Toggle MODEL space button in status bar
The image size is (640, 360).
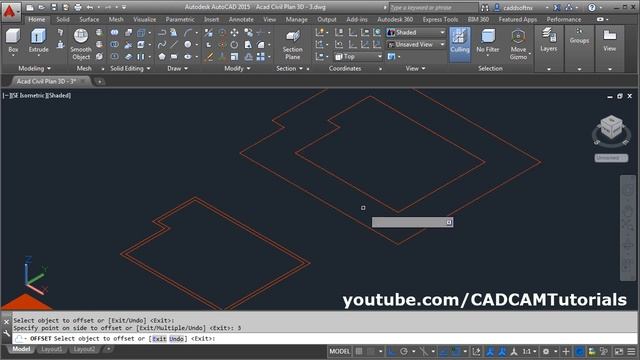[x=340, y=351]
